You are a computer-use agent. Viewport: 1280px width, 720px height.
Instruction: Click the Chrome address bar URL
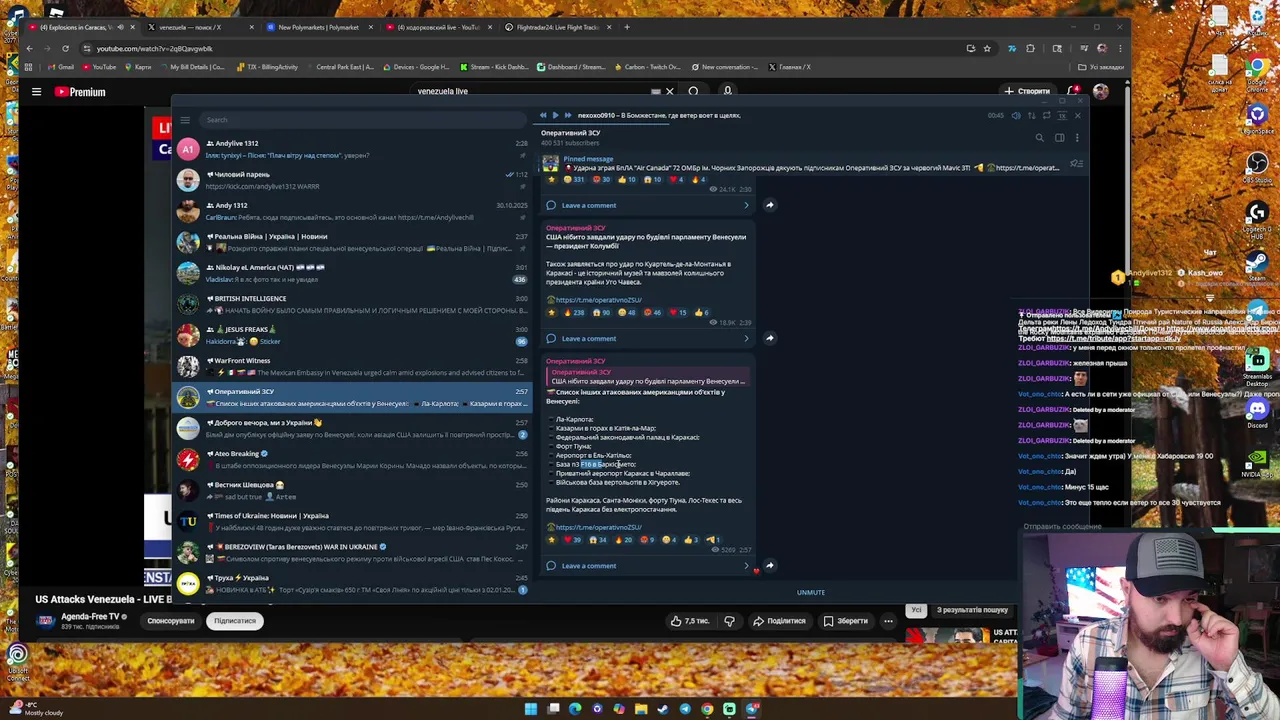[155, 48]
